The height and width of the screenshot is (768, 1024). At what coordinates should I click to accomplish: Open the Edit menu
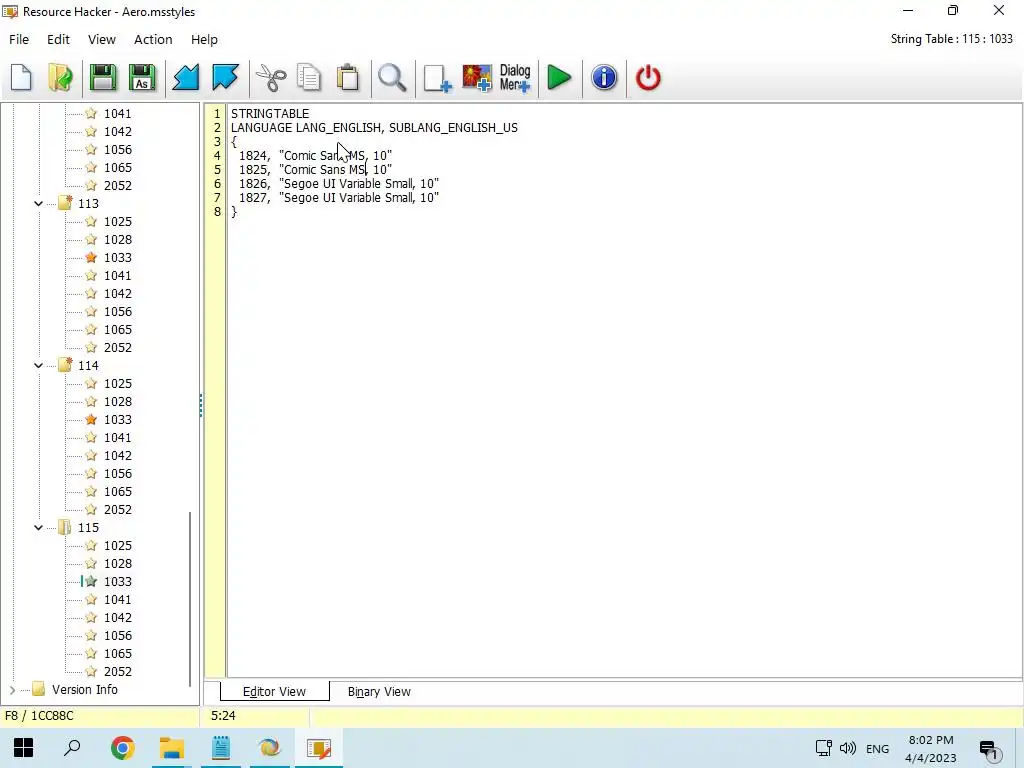[58, 39]
